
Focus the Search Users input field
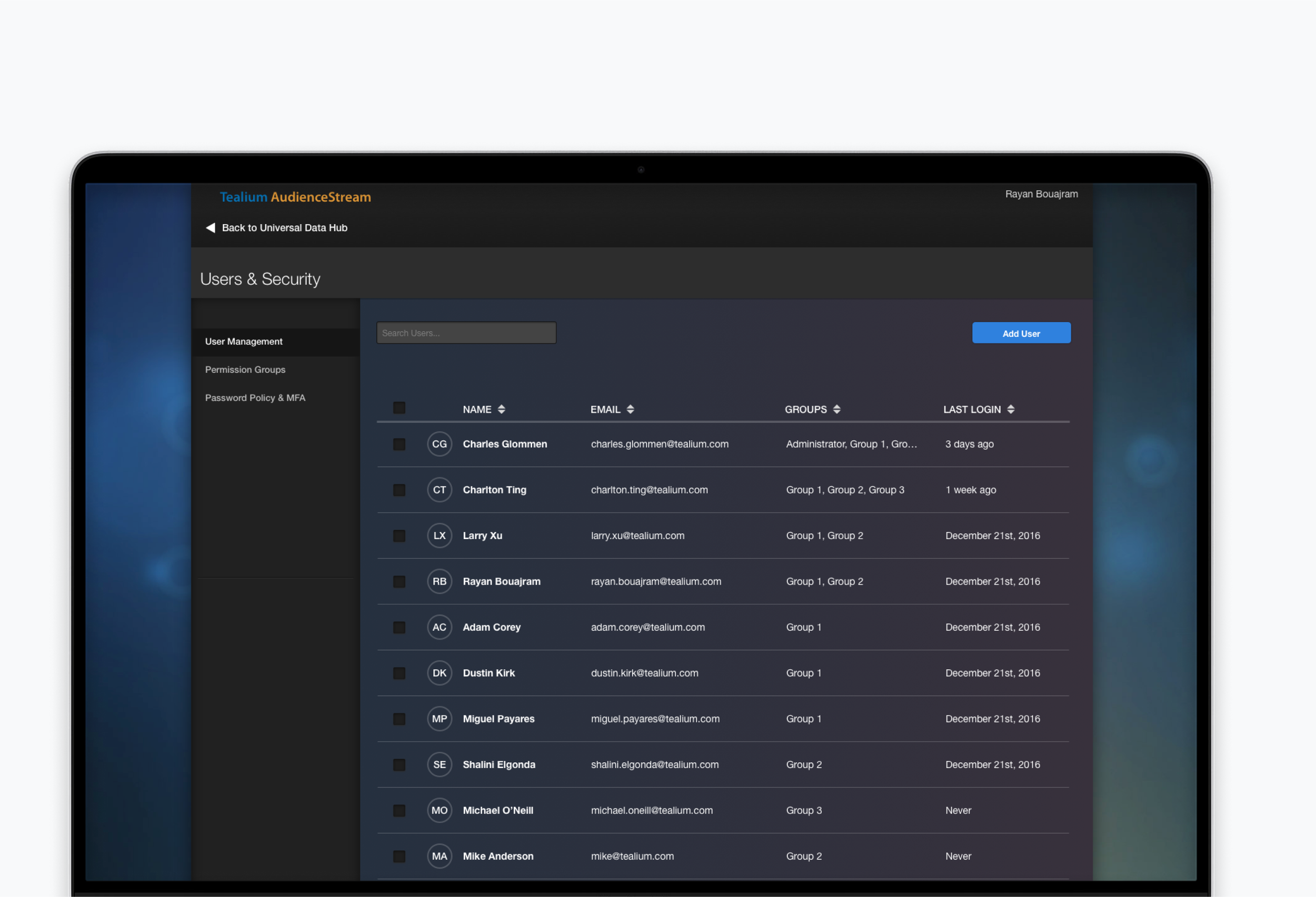click(x=466, y=333)
